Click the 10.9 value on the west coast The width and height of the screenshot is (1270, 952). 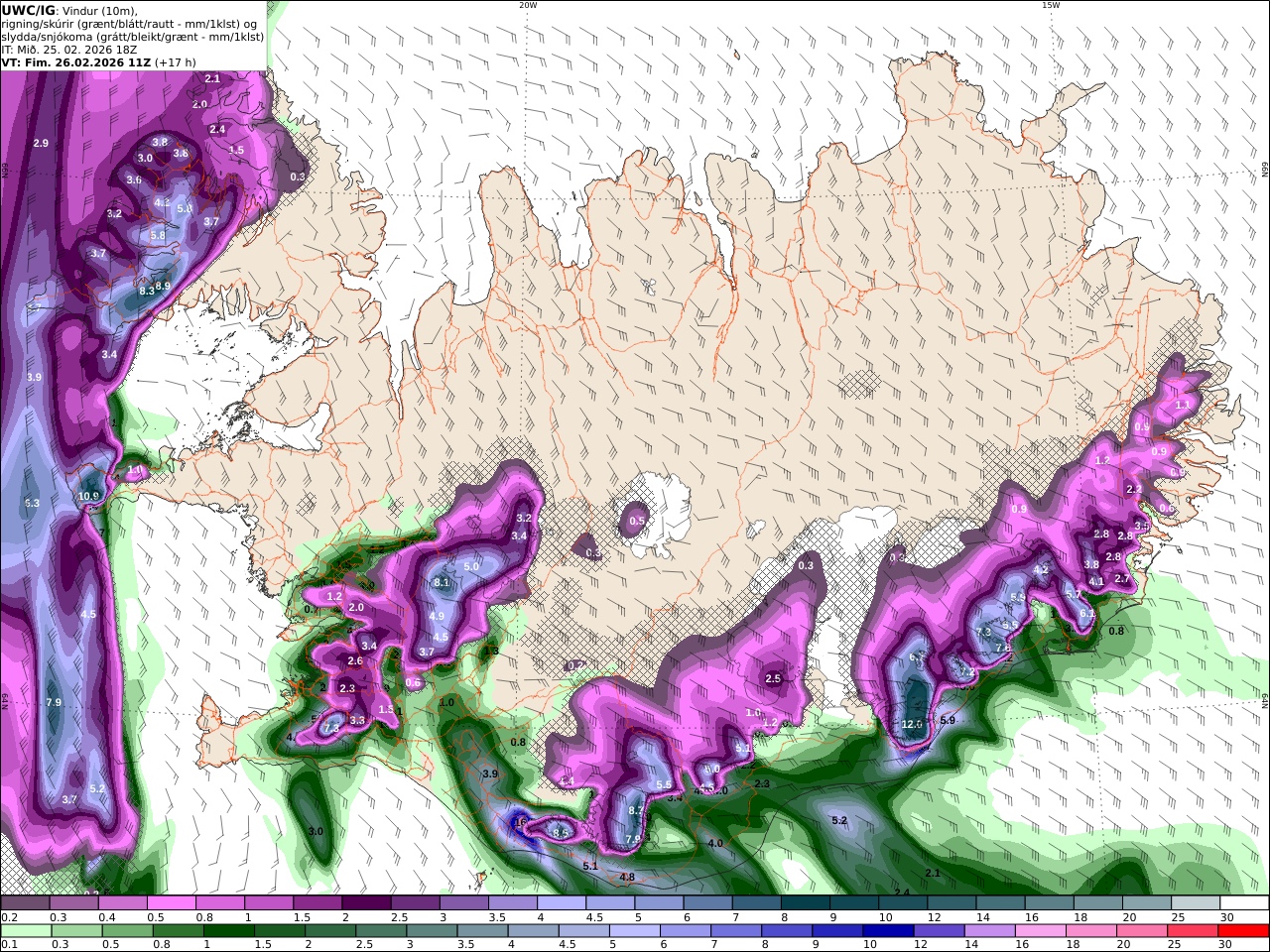click(89, 496)
